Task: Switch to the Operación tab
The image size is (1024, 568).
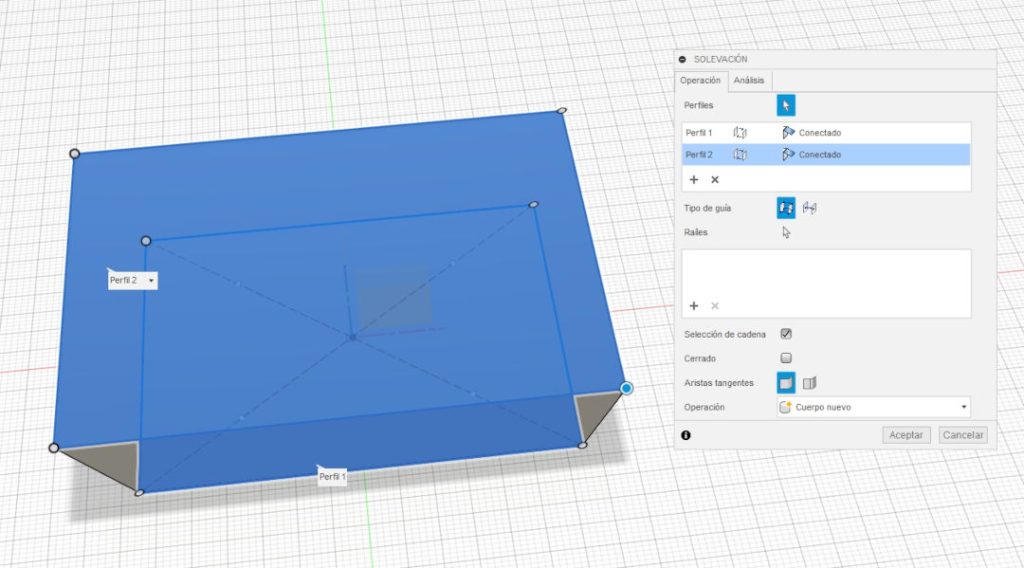Action: point(700,81)
